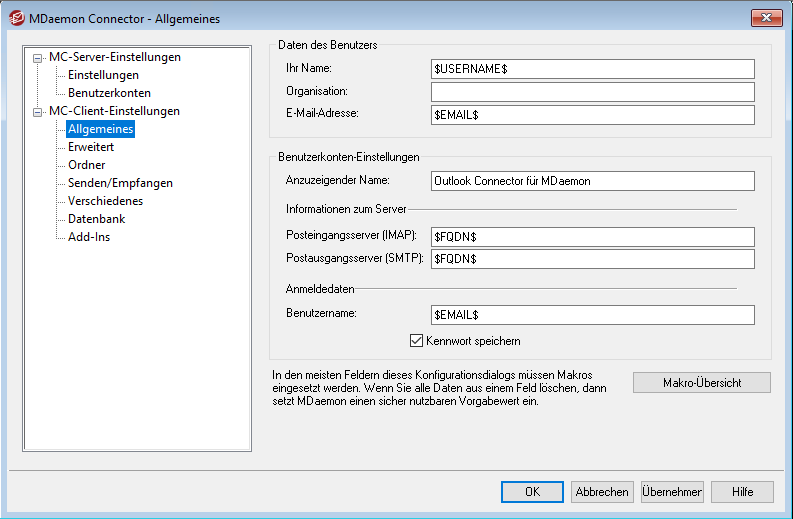Select the Erweitert settings page
The height and width of the screenshot is (519, 793).
point(91,147)
